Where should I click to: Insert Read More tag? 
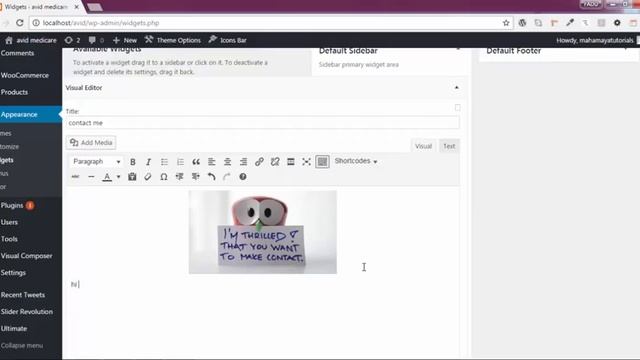pos(291,162)
